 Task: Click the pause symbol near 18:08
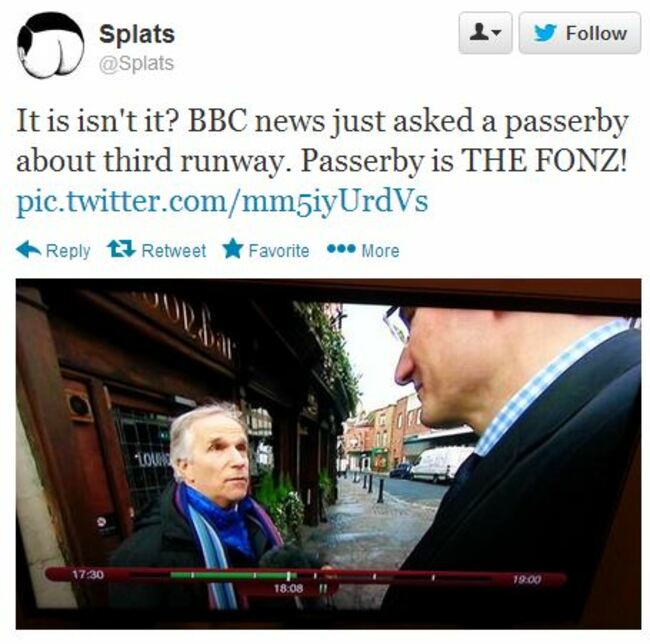click(322, 588)
